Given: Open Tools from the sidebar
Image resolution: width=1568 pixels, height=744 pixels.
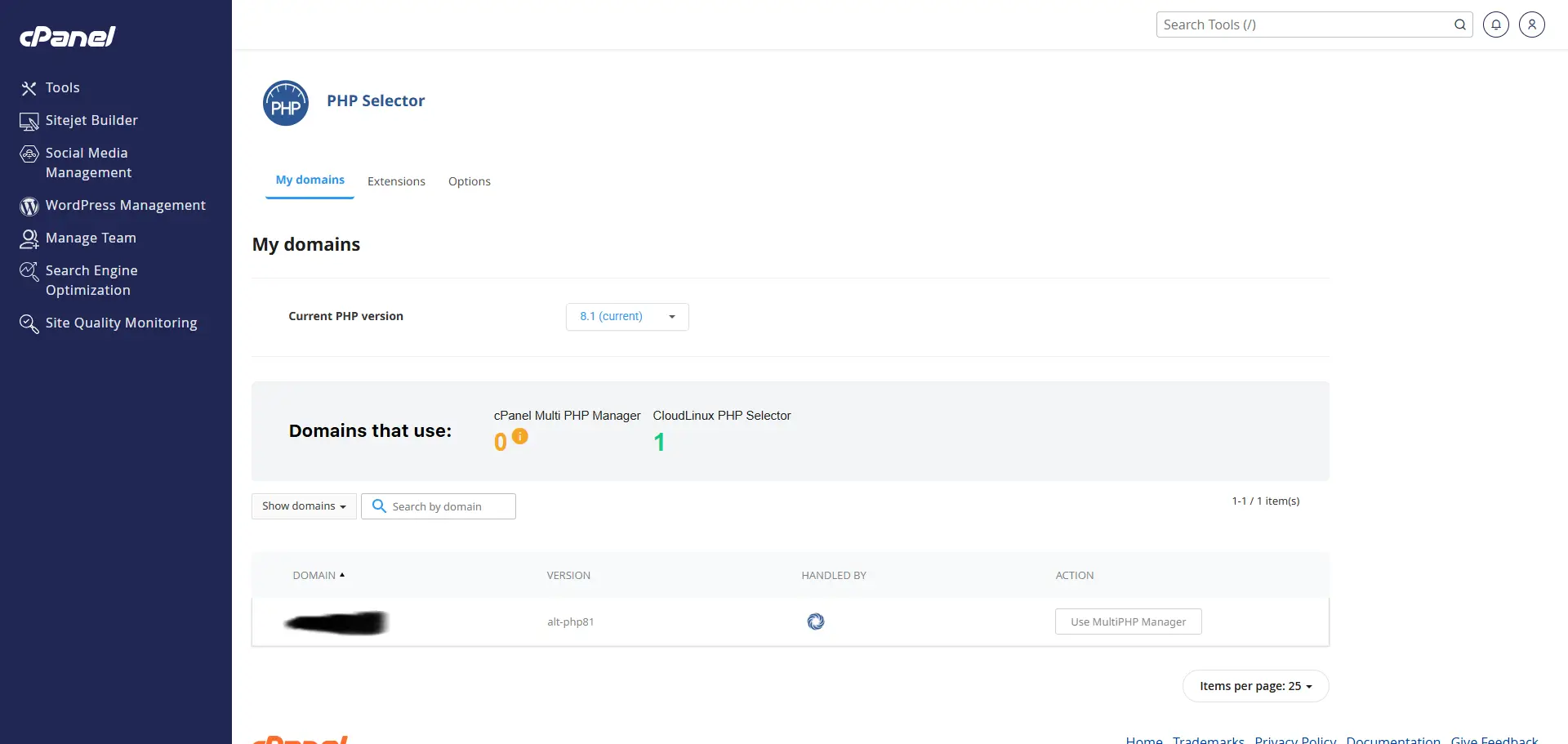Looking at the screenshot, I should click(62, 87).
